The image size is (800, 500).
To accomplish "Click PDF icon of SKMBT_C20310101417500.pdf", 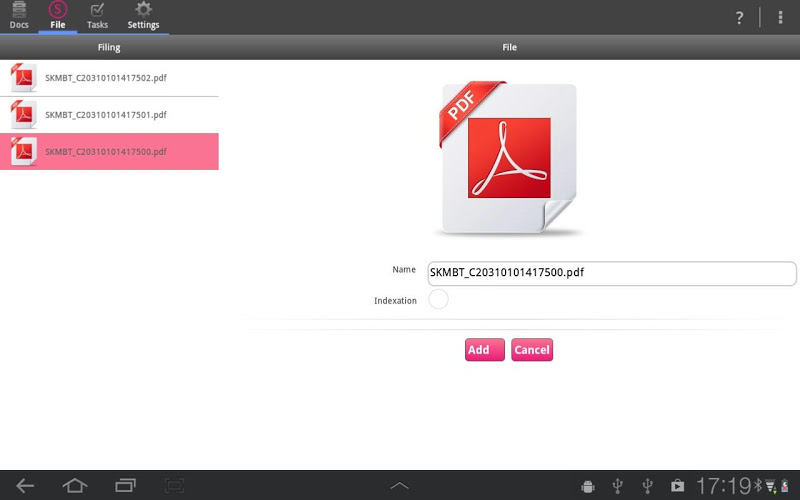I will pos(23,151).
